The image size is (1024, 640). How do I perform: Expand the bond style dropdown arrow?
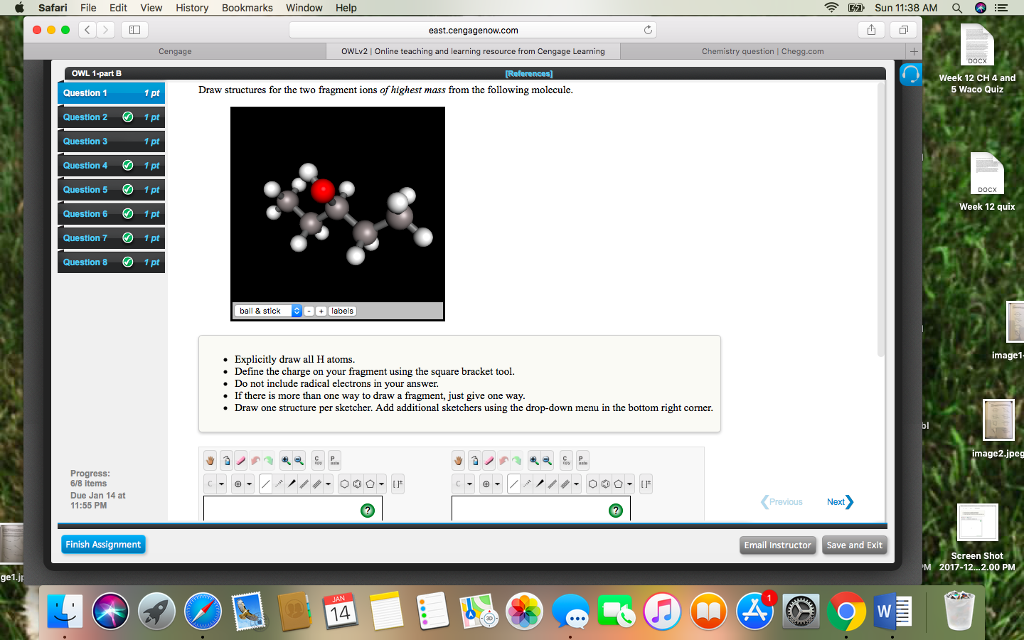coord(328,483)
